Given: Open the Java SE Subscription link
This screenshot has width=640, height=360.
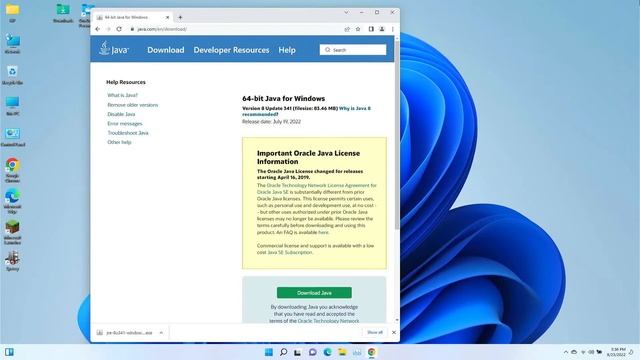Looking at the screenshot, I should [x=290, y=252].
